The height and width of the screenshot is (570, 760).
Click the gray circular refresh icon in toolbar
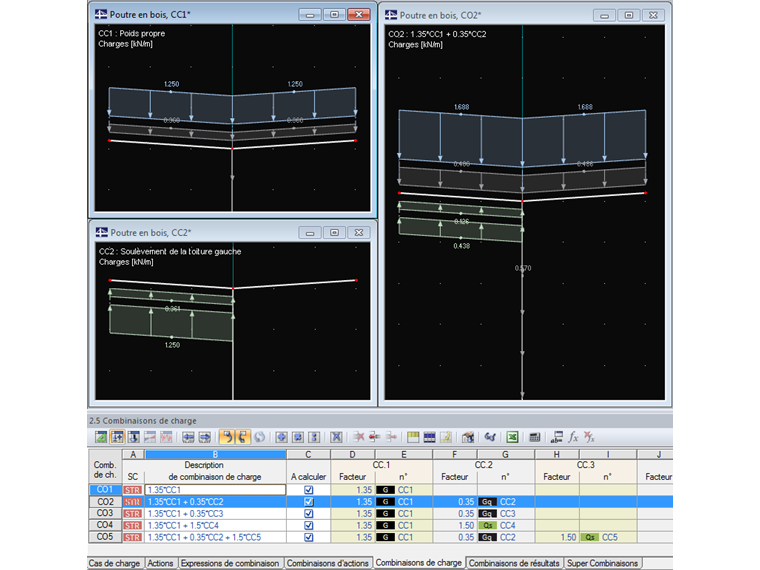pos(259,437)
